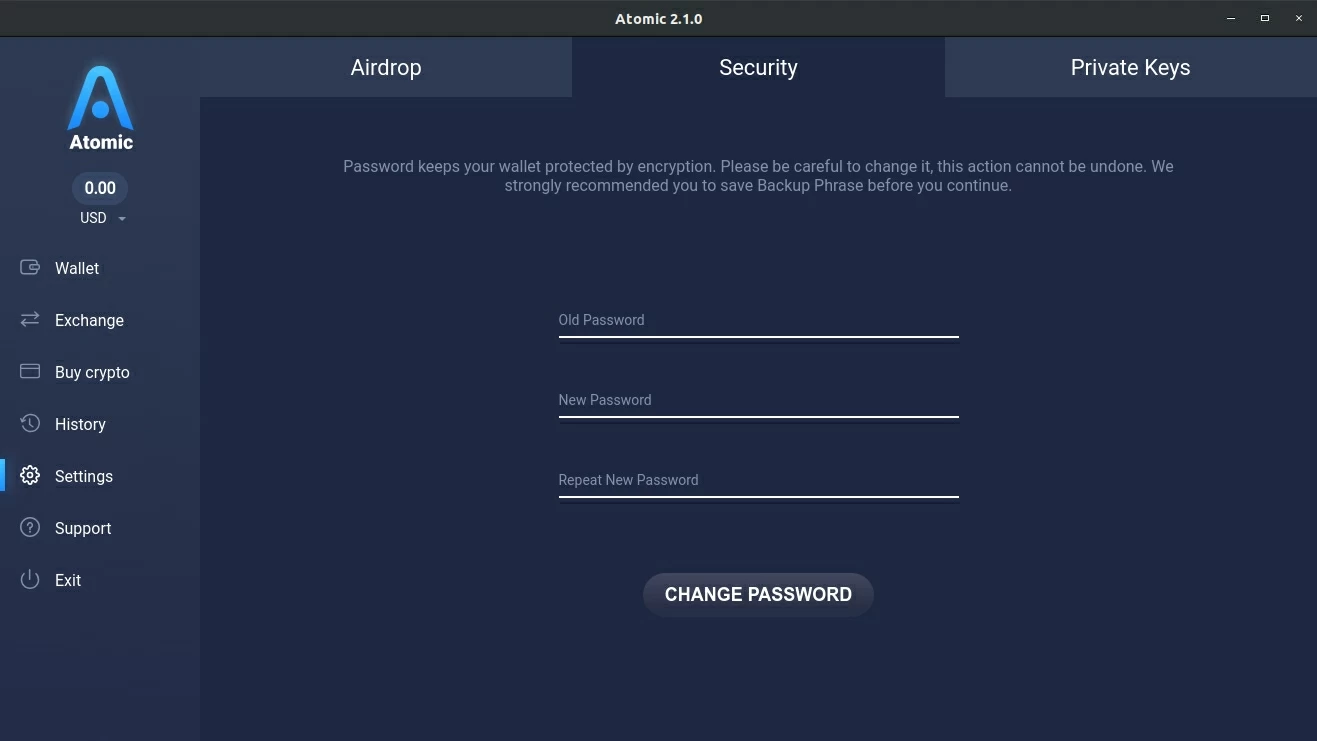Switch to the Airdrop tab
Viewport: 1317px width, 741px height.
coord(386,68)
